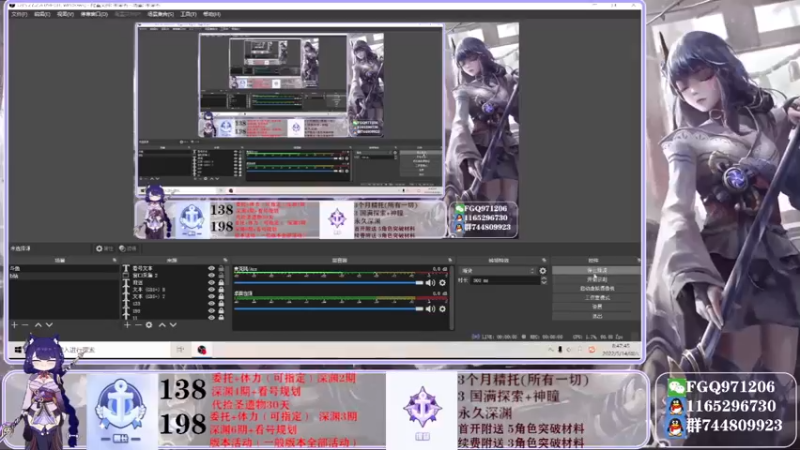The height and width of the screenshot is (450, 800).
Task: Open 设置 settings button in controls
Action: (x=596, y=307)
